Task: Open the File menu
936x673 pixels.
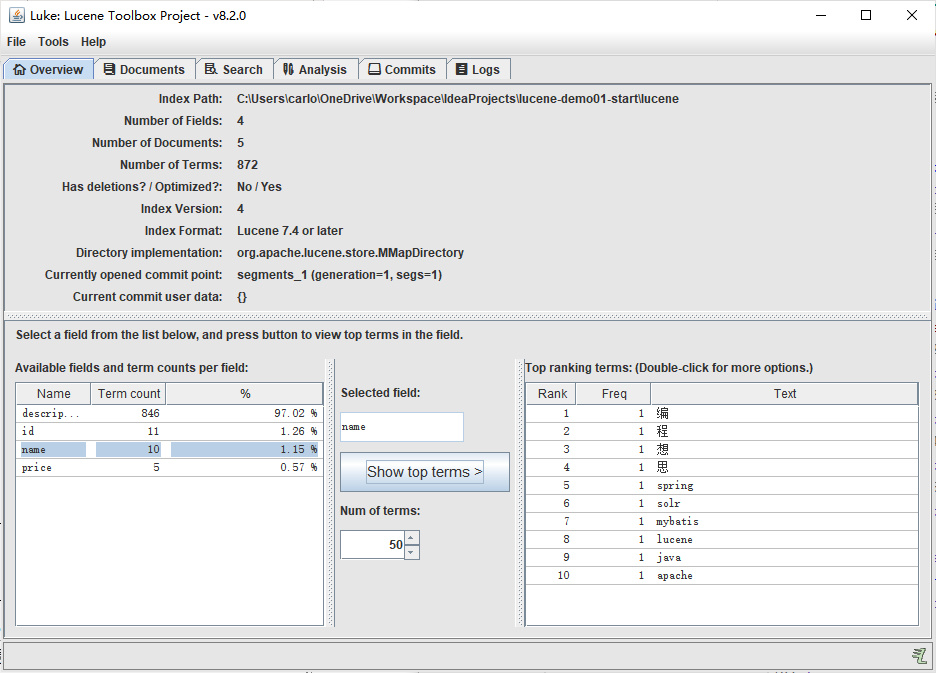Action: (16, 42)
